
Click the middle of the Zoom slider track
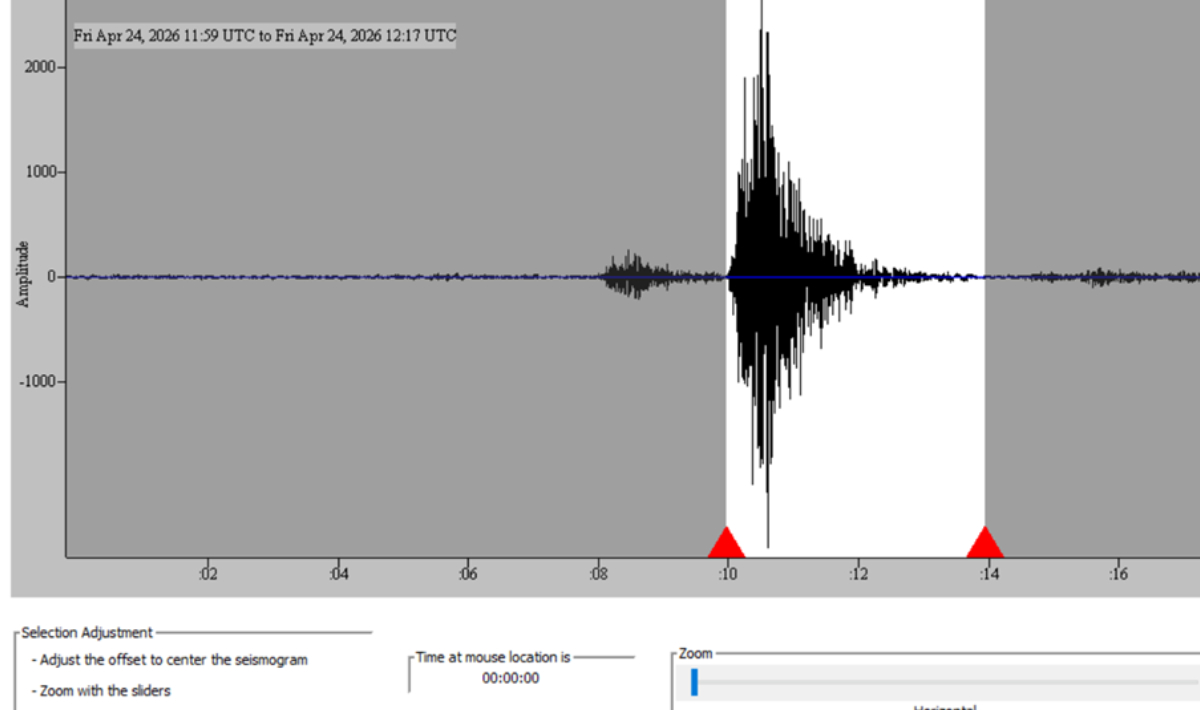940,682
